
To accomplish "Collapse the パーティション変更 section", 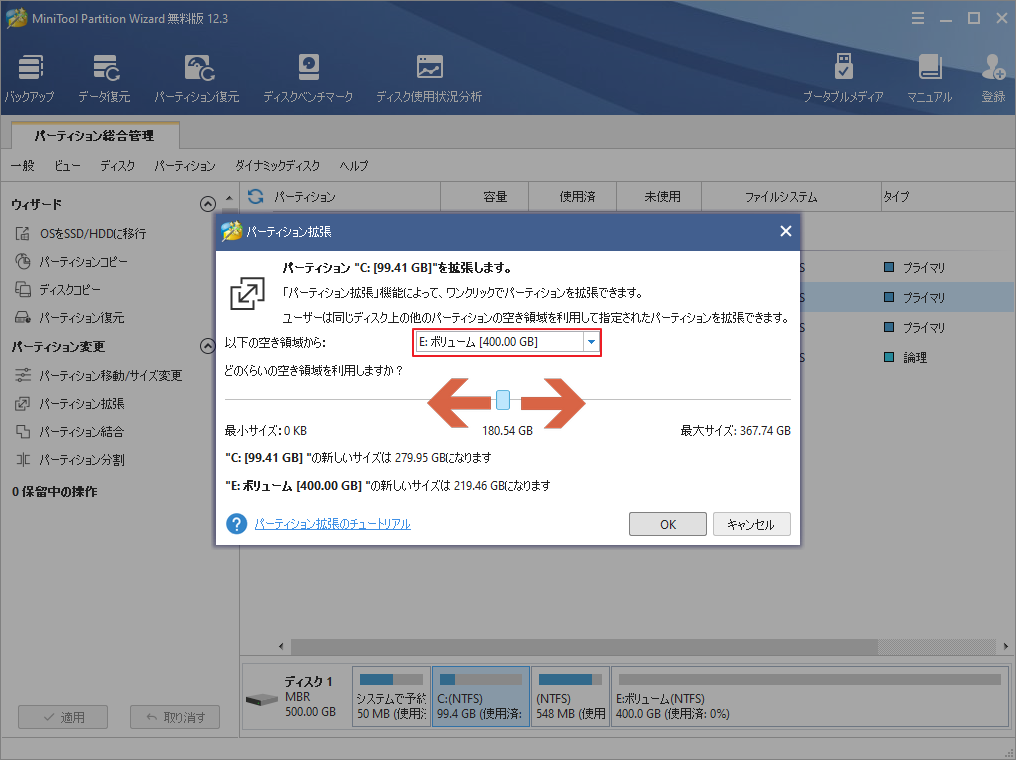I will coord(207,346).
